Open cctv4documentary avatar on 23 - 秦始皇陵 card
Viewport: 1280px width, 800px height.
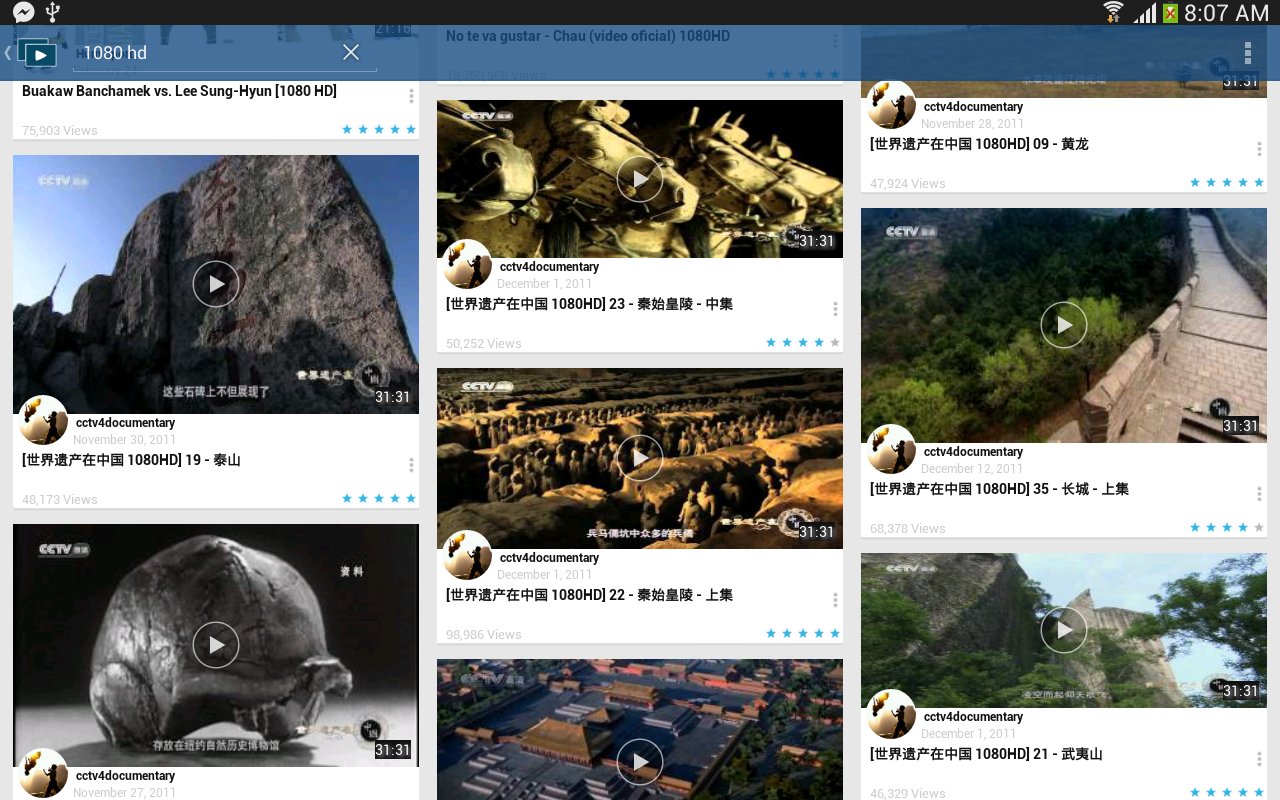coord(467,264)
